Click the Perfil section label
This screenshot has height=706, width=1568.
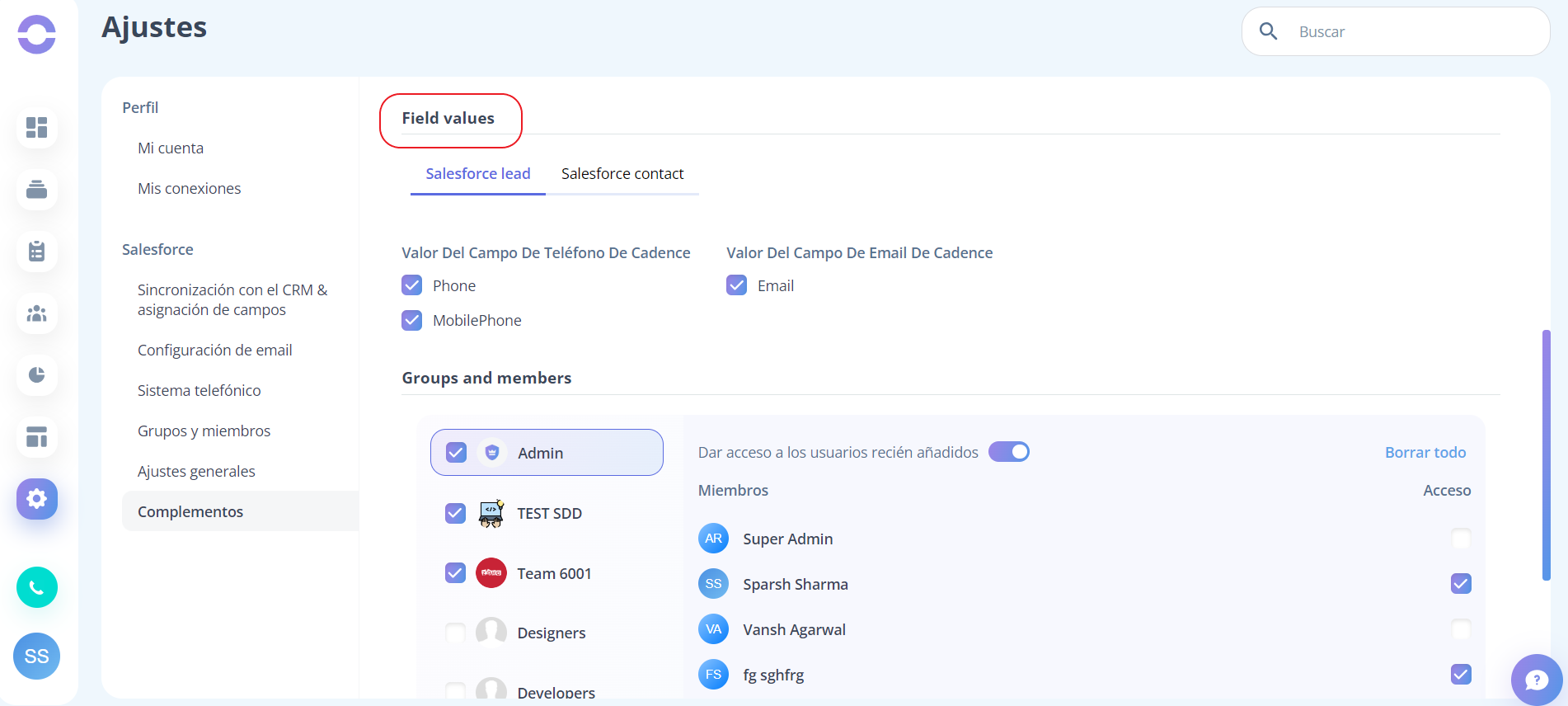pos(140,108)
